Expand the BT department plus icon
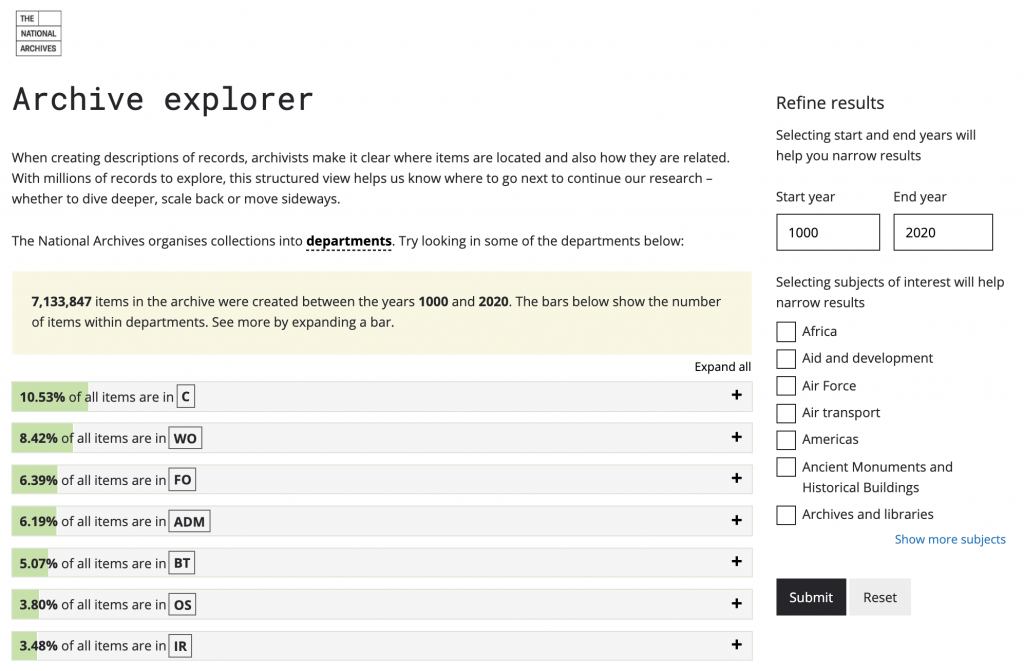This screenshot has width=1024, height=671. click(x=737, y=561)
